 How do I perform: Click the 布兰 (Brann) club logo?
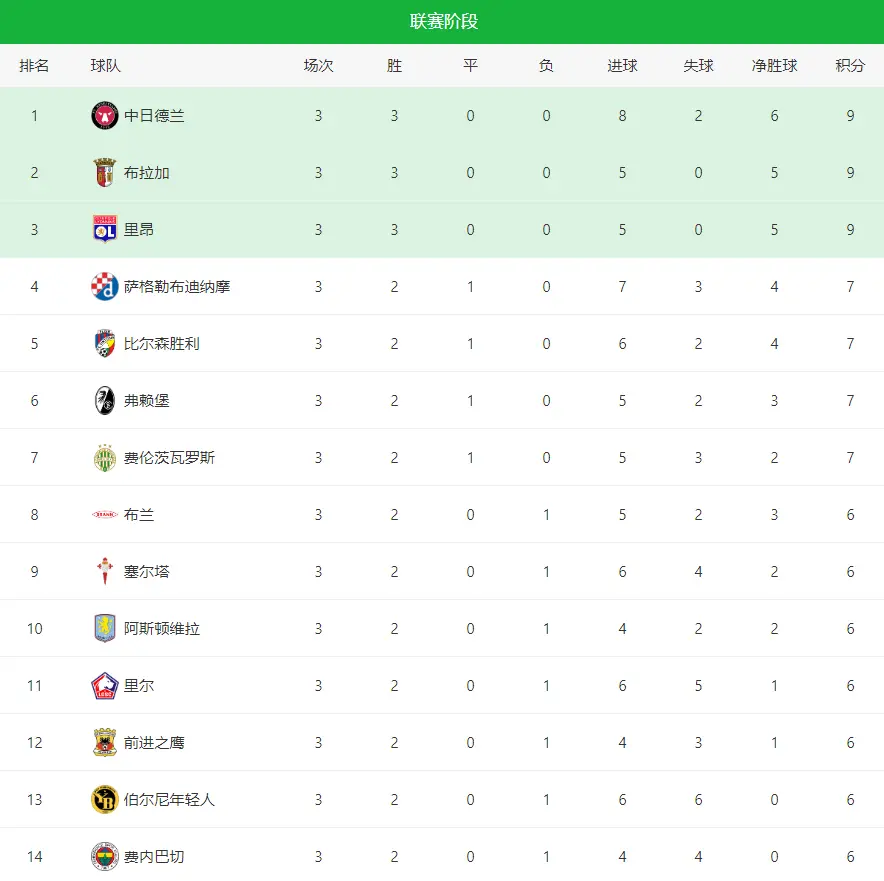105,515
